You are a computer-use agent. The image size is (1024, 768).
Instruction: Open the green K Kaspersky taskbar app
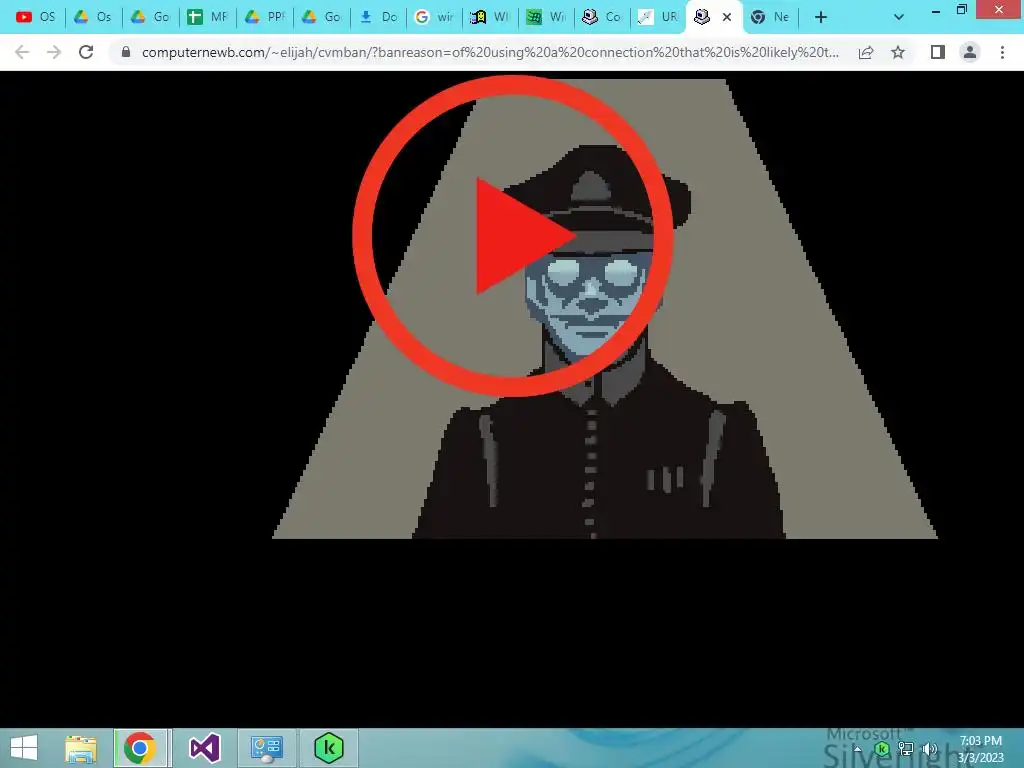point(328,748)
